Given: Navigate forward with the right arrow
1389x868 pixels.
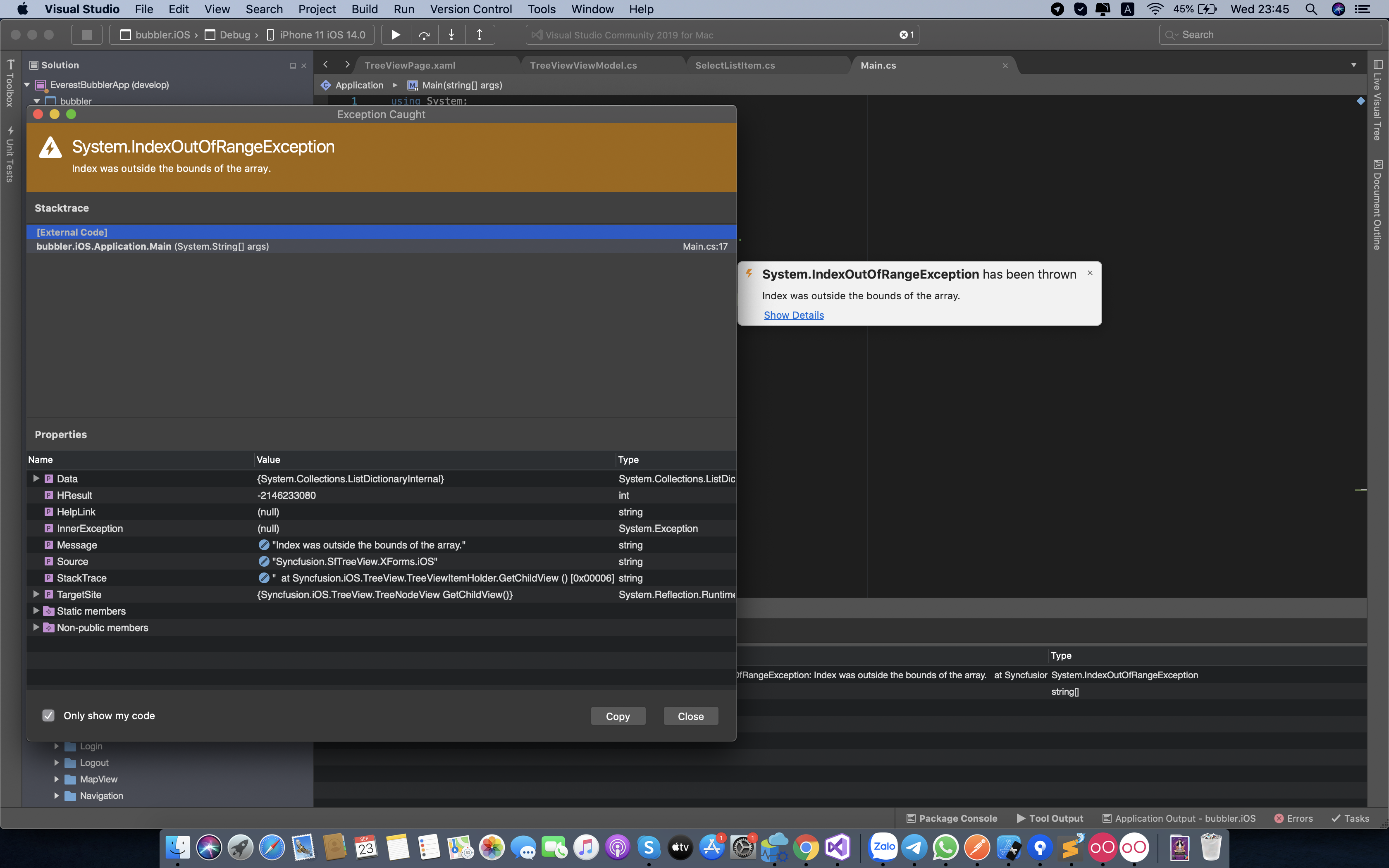Looking at the screenshot, I should click(x=347, y=65).
